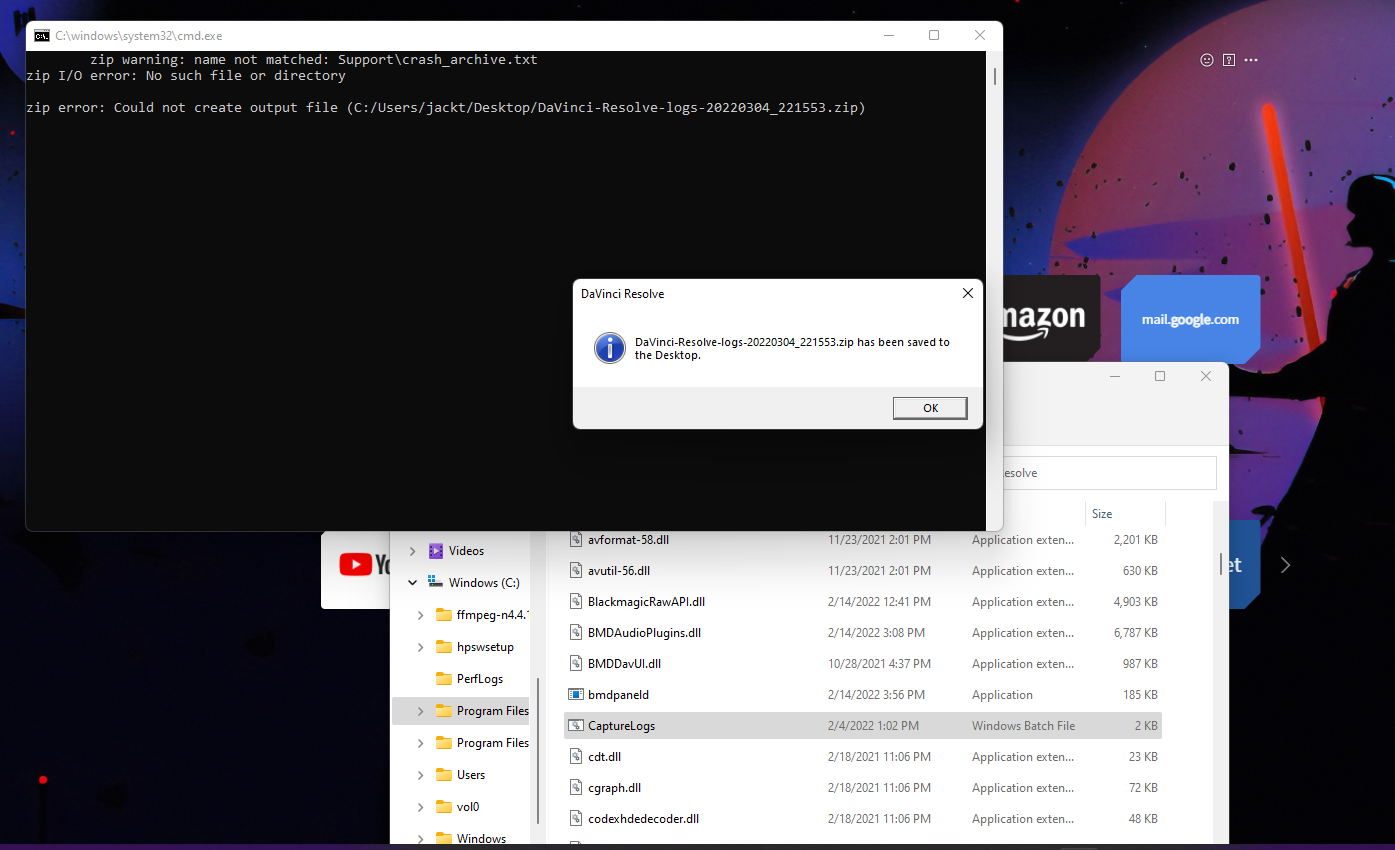Click the next arrow beside shortcut tiles
Screen dimensions: 1395x850
(x=1286, y=565)
